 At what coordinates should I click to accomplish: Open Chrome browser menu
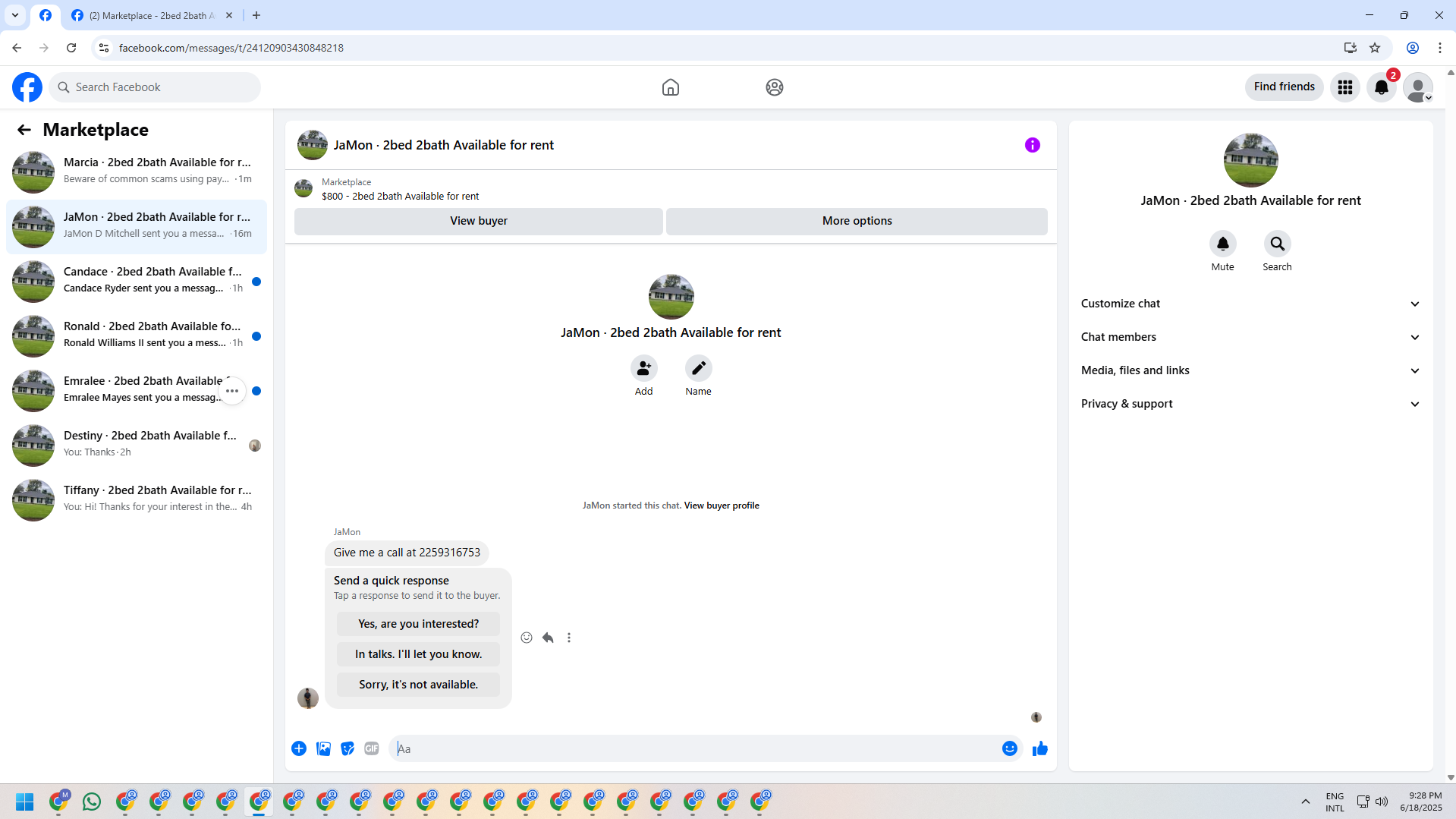pyautogui.click(x=1440, y=48)
